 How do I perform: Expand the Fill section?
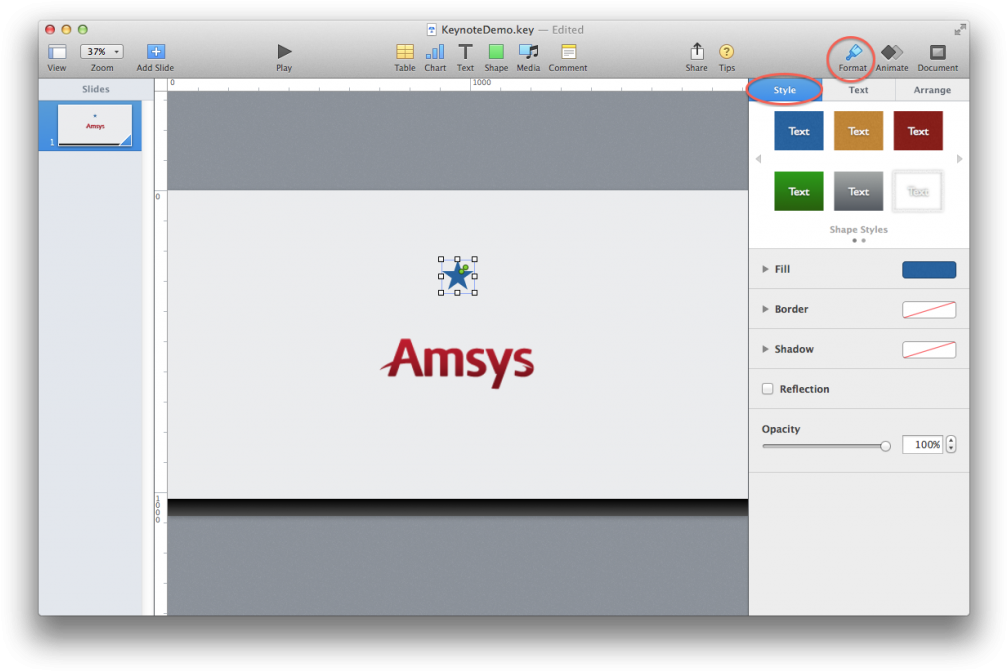(766, 269)
